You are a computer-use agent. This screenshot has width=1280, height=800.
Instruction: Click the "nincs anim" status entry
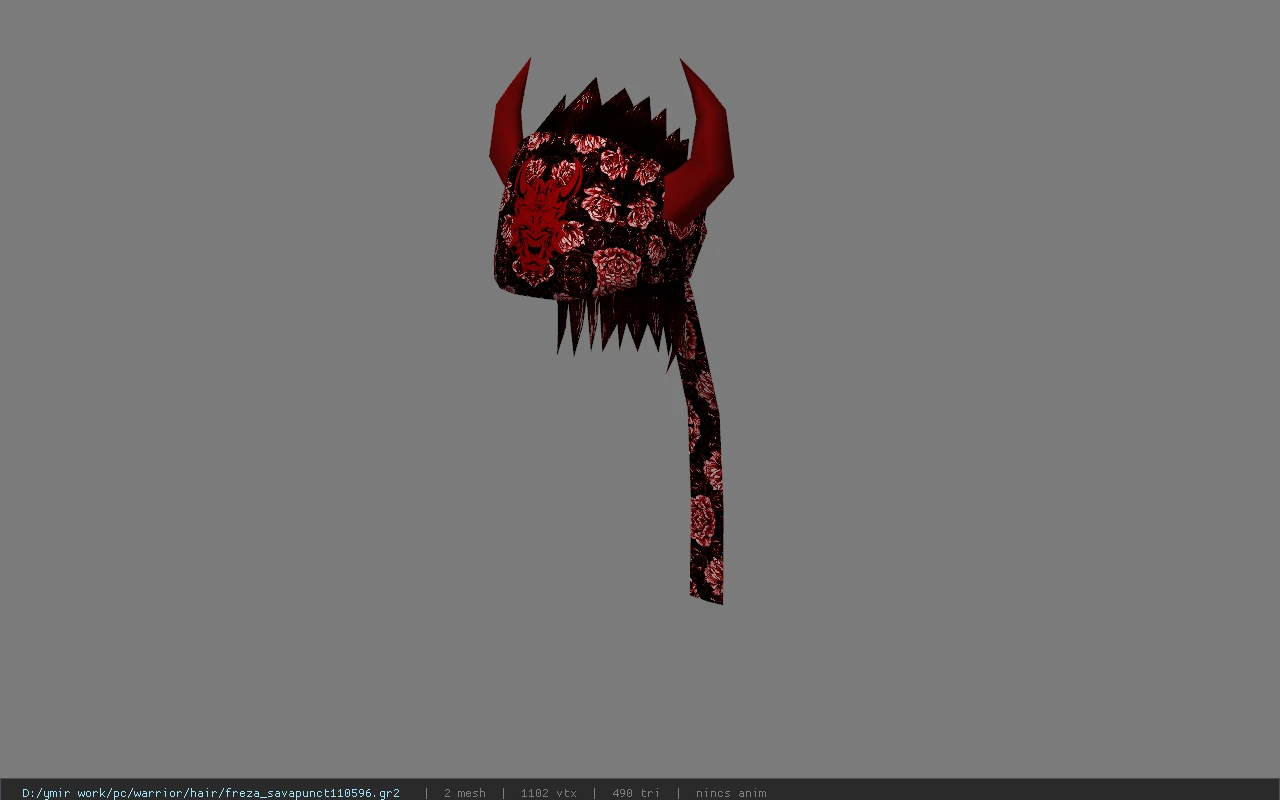pos(731,793)
